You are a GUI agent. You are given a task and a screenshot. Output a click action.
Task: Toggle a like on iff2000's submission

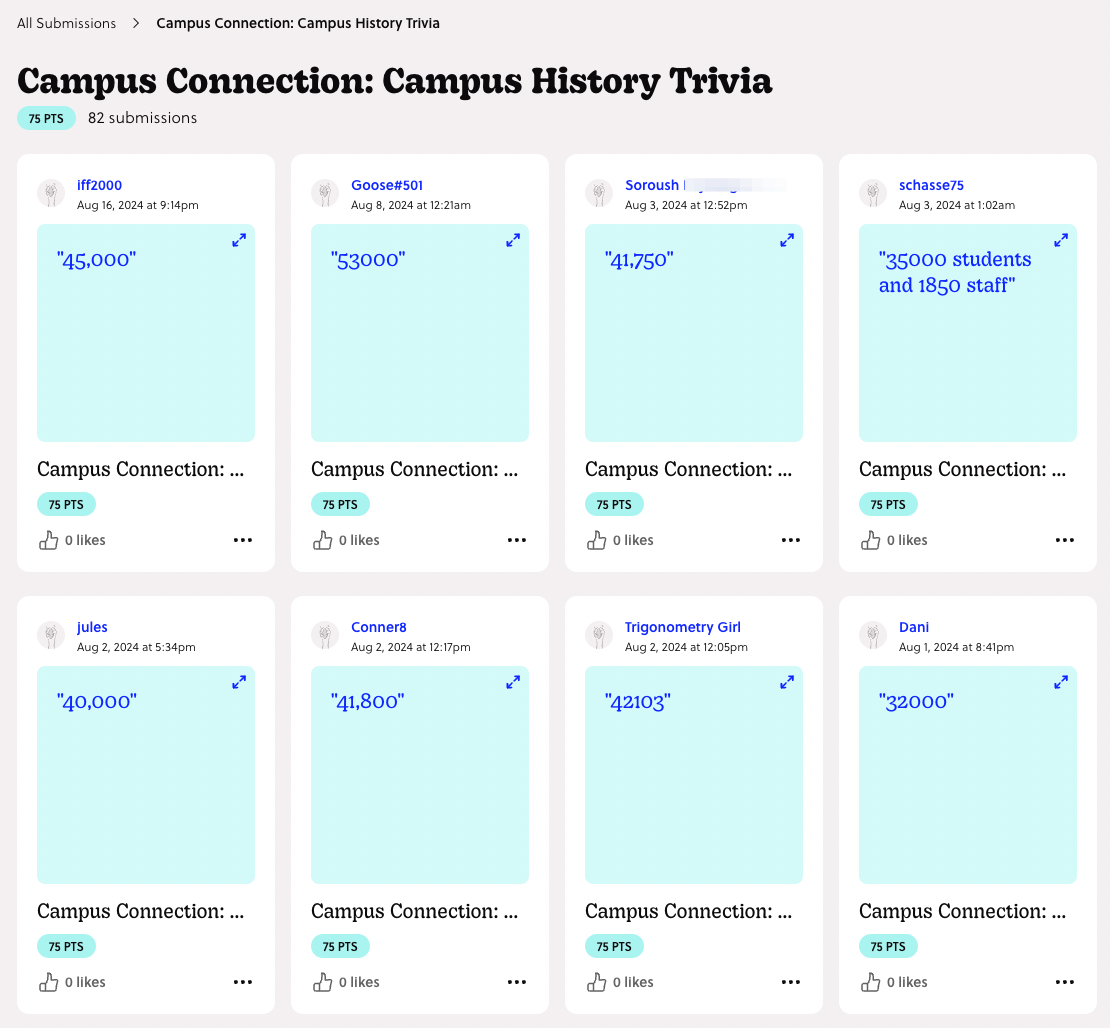pos(48,540)
